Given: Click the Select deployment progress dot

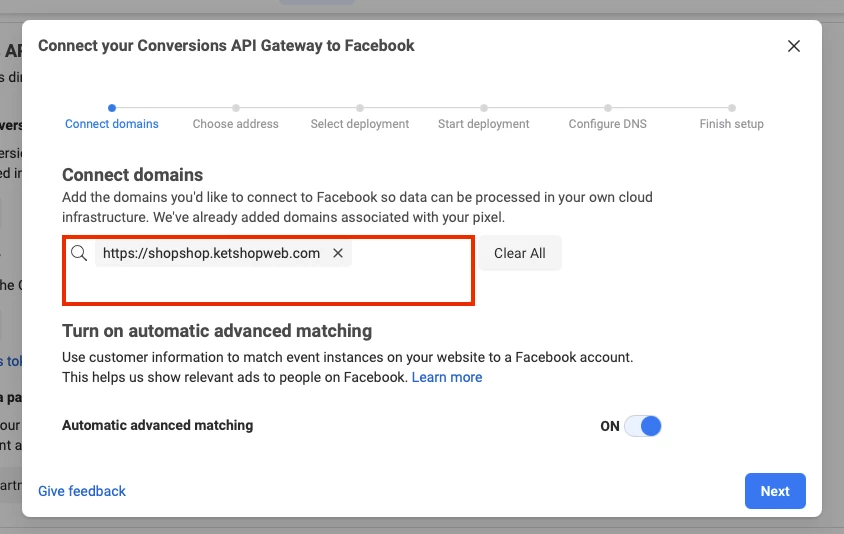Looking at the screenshot, I should tap(360, 108).
